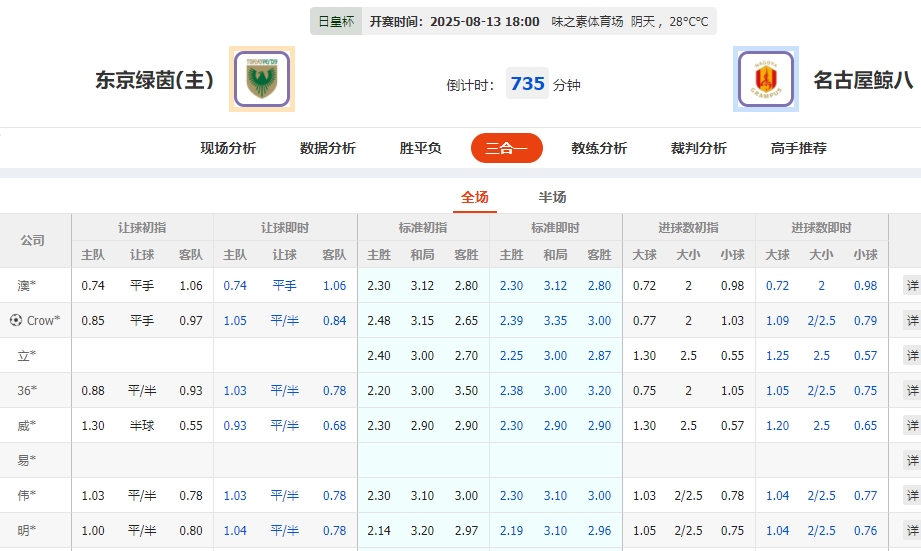Switch to the 数据分析 tab
The width and height of the screenshot is (921, 551).
point(327,148)
